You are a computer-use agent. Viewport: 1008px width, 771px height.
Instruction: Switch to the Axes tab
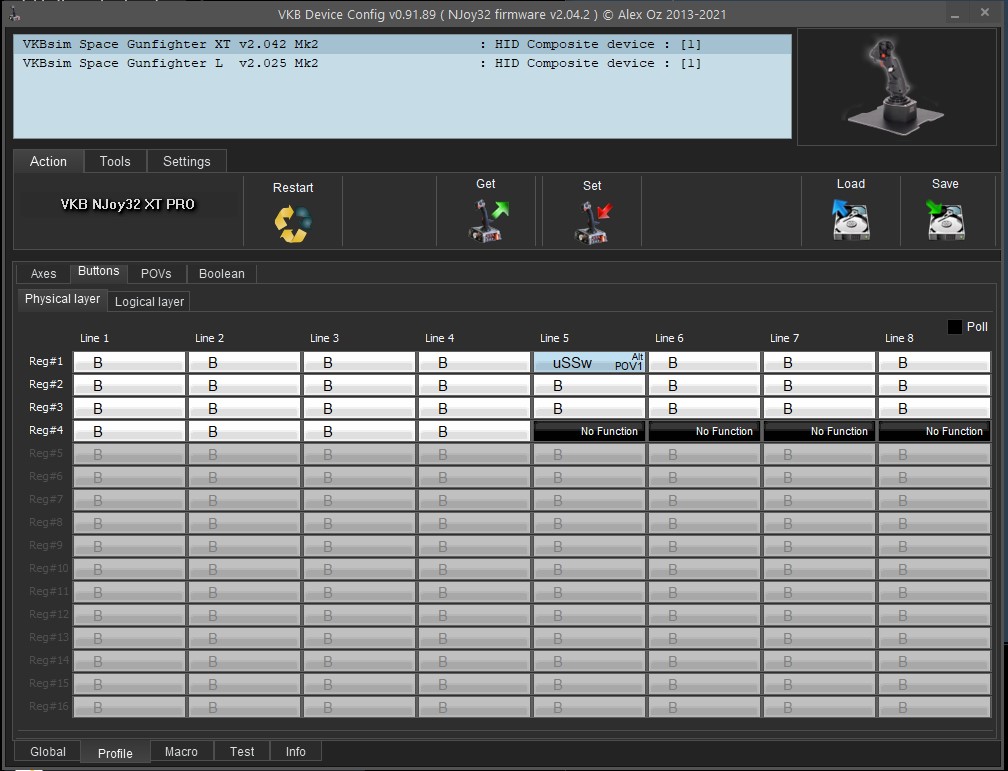[43, 273]
